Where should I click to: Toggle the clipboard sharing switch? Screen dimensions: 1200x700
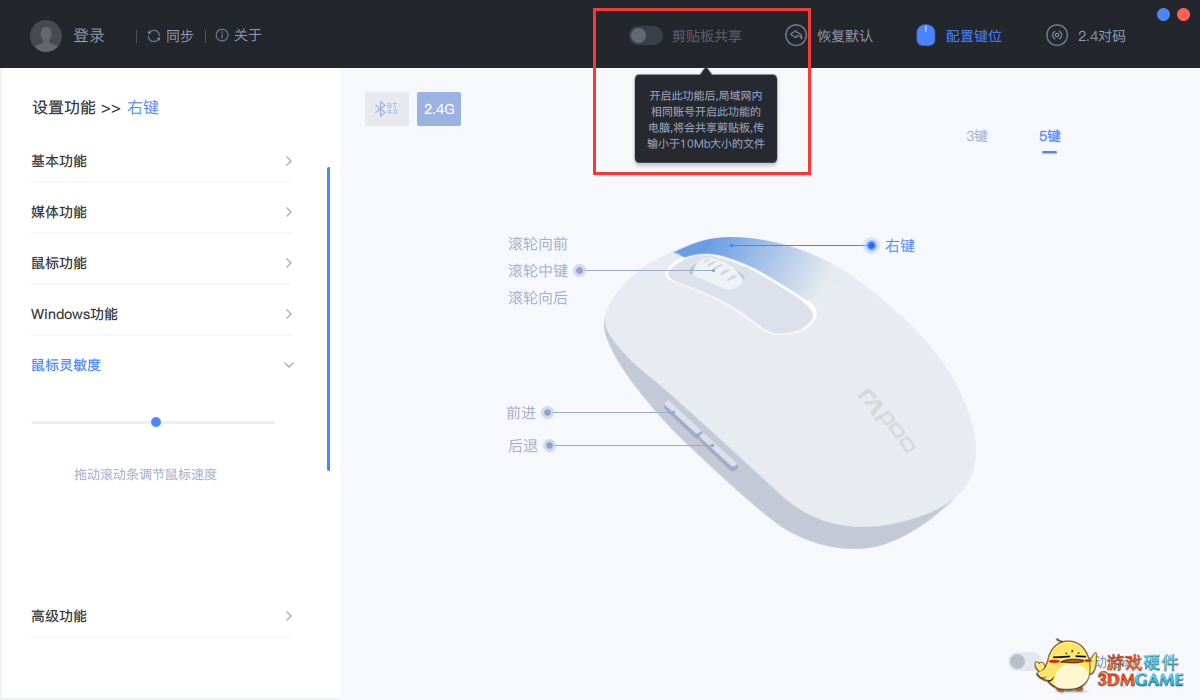(x=646, y=36)
